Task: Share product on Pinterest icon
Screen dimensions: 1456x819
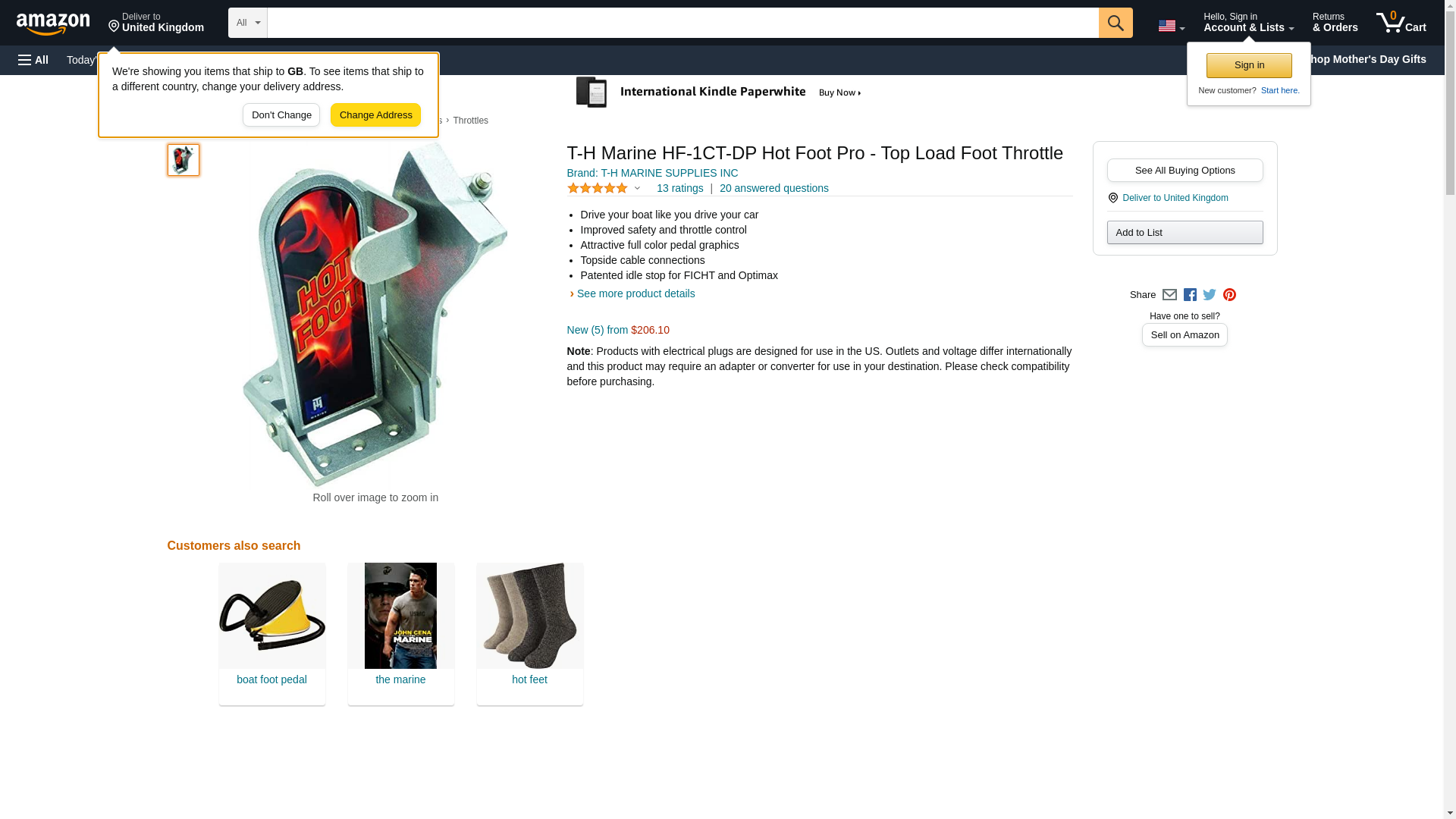Action: (x=1229, y=295)
